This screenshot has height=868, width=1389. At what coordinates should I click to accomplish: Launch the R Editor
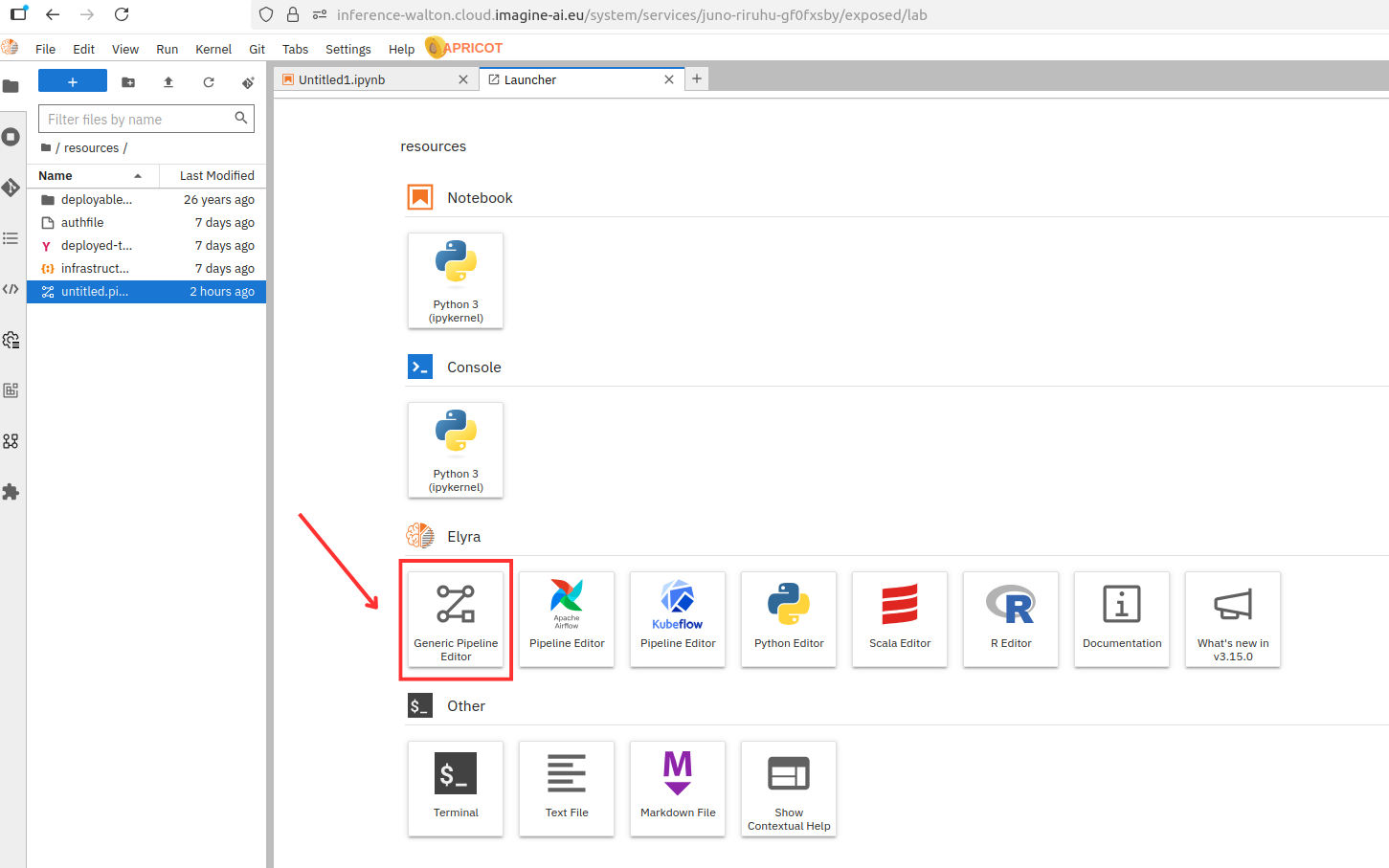coord(1011,618)
